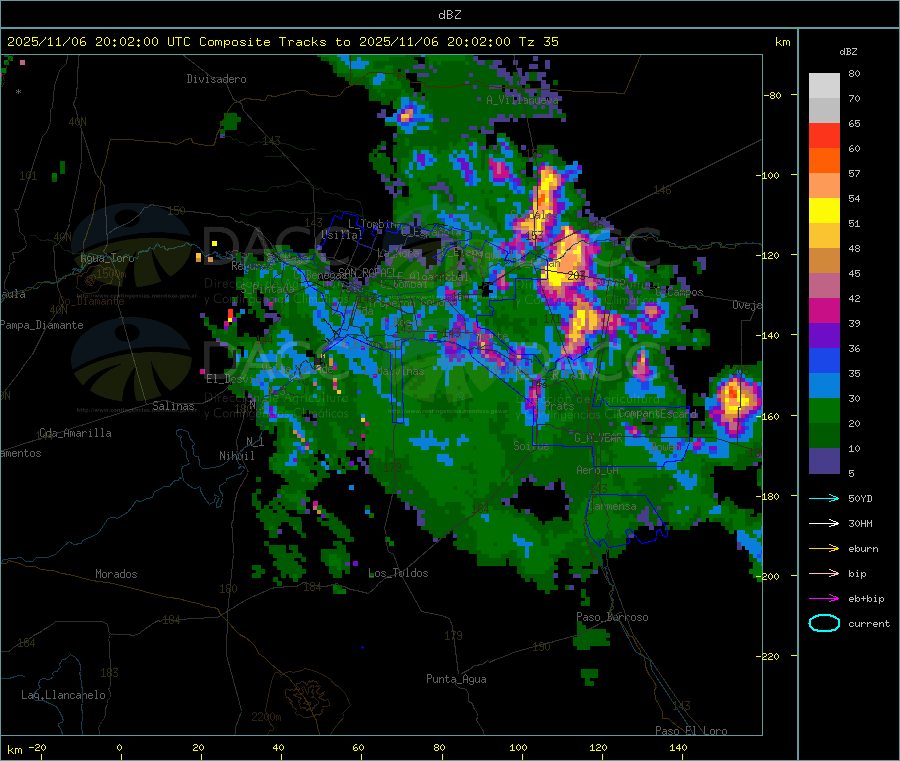
Task: Click the '140' tick on bottom km axis
Action: [x=678, y=748]
